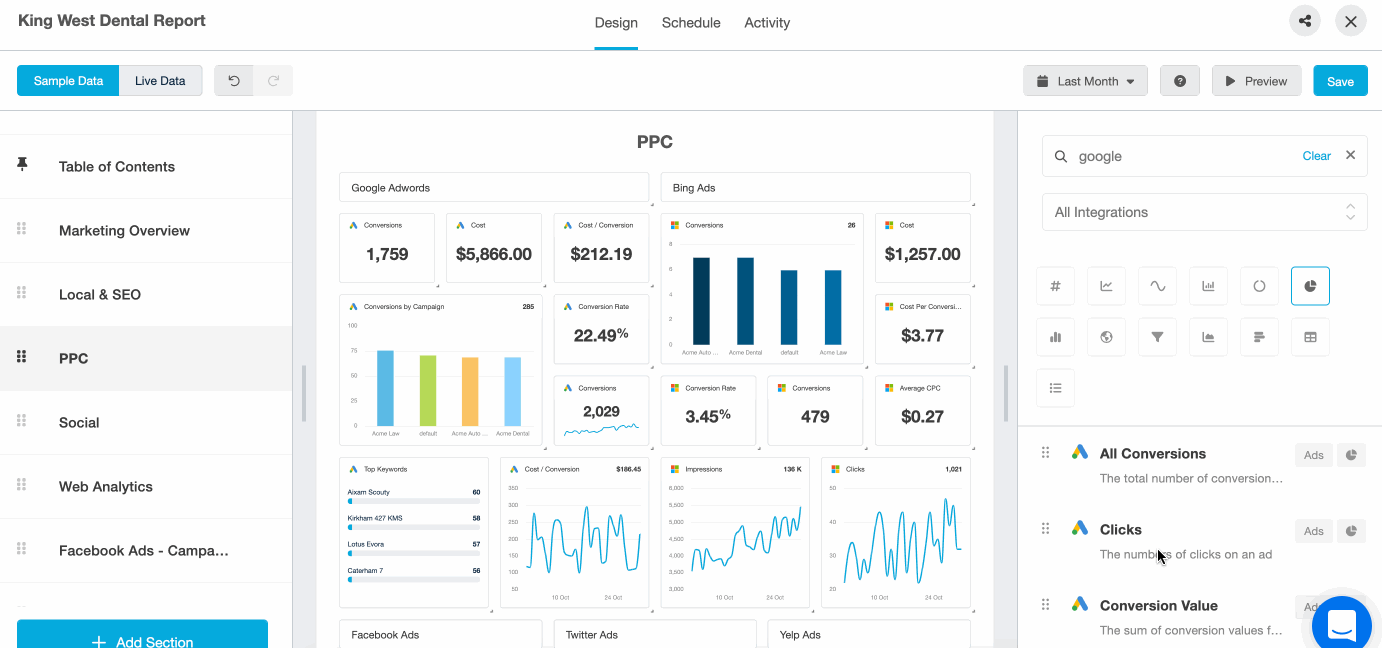Select the horizontal bar widget type
The height and width of the screenshot is (648, 1382).
pos(1260,337)
